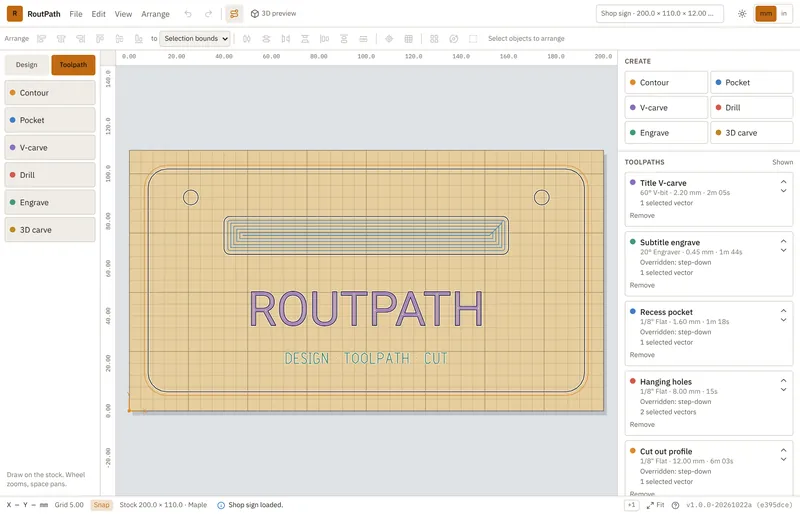Move Cut out profile toolpath down
This screenshot has height=514, width=800.
point(783,459)
